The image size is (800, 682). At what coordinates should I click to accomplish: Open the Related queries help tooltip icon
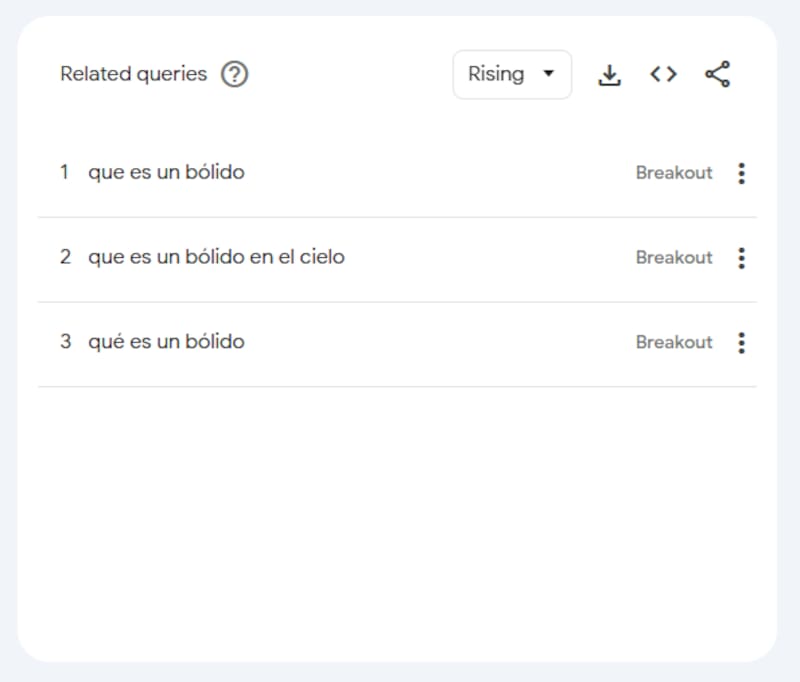click(x=234, y=74)
